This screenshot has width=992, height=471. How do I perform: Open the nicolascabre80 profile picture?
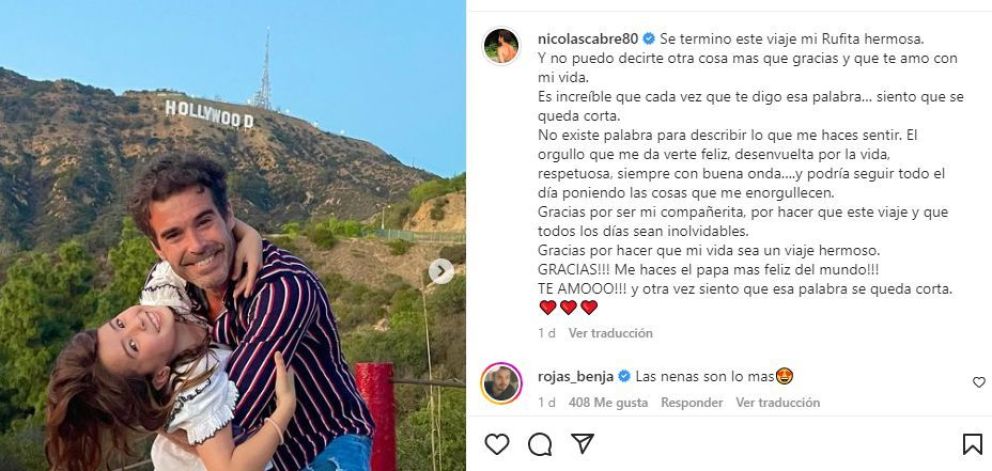[x=501, y=46]
